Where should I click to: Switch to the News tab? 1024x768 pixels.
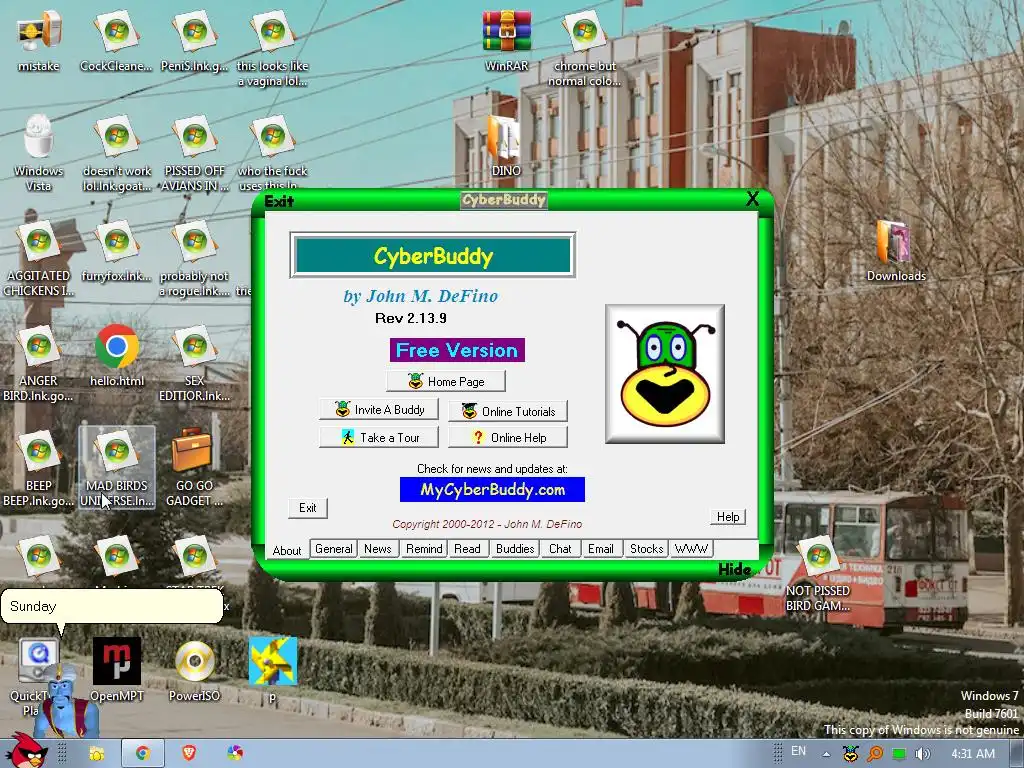(377, 549)
